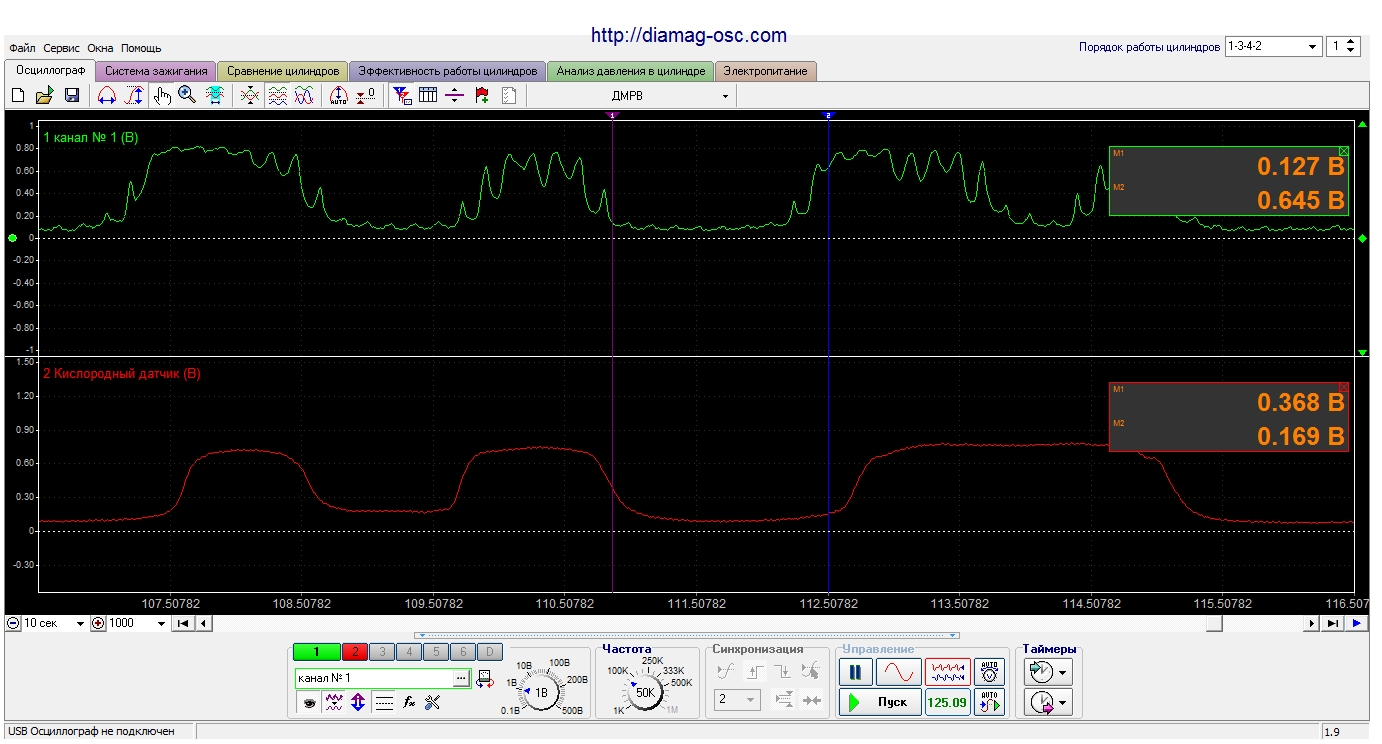Click the dashed line style icon

[x=384, y=703]
